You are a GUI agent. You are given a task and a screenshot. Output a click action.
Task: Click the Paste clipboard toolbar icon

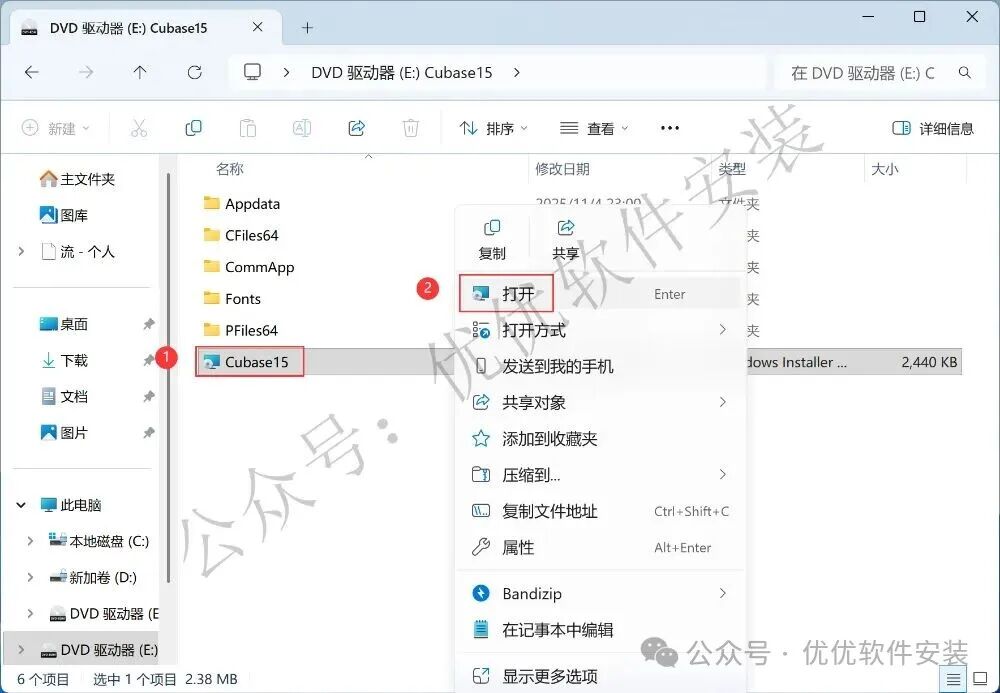tap(247, 128)
